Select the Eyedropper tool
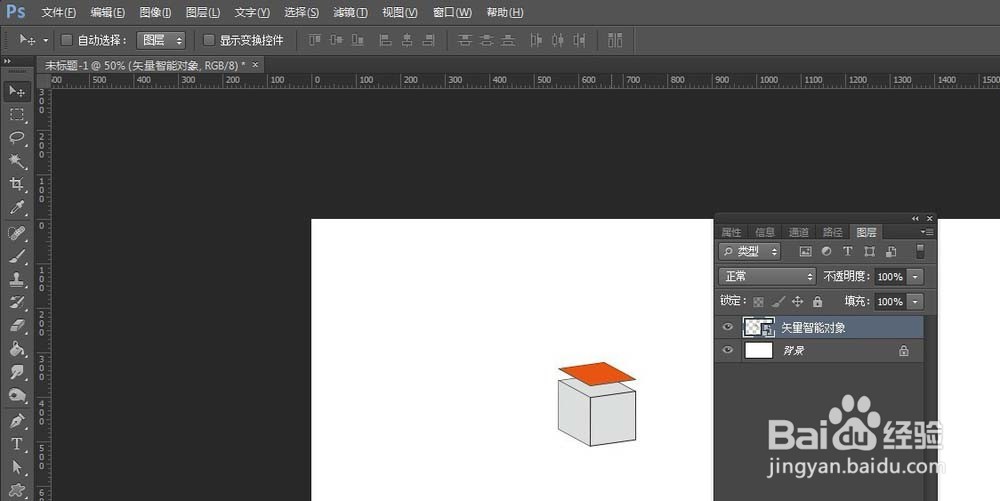The height and width of the screenshot is (501, 1000). coord(17,208)
